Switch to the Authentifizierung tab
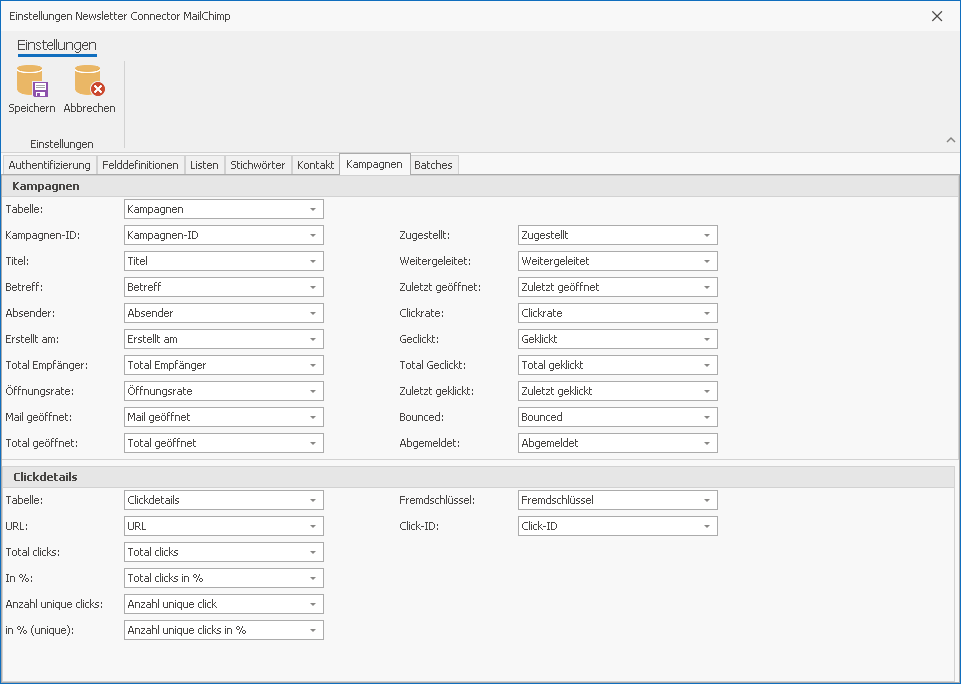Viewport: 961px width, 684px height. (49, 165)
